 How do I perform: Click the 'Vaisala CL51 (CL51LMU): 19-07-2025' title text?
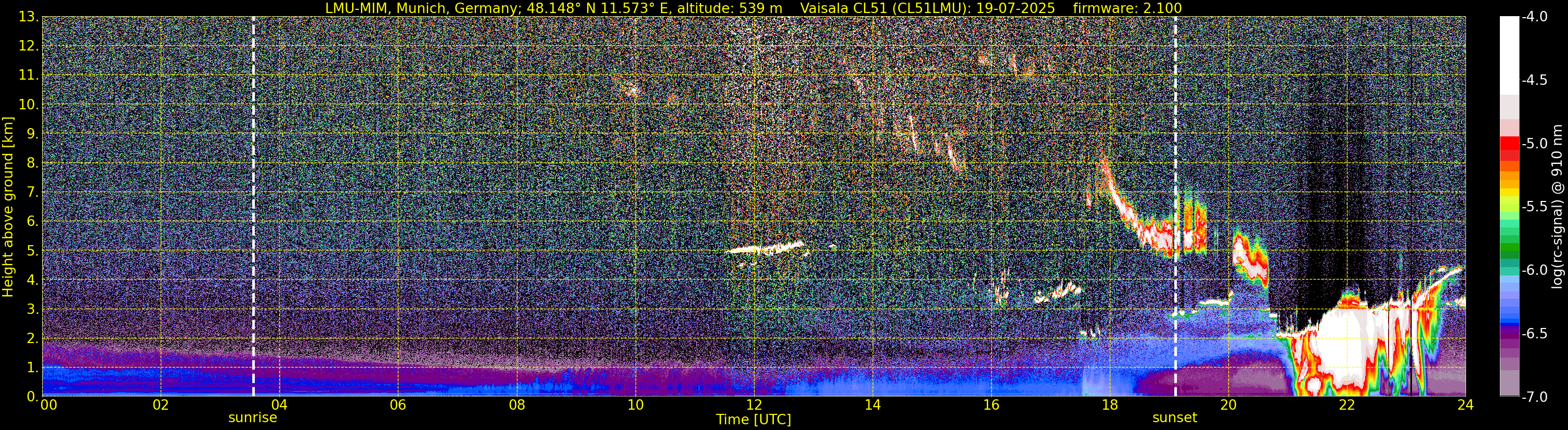[928, 8]
